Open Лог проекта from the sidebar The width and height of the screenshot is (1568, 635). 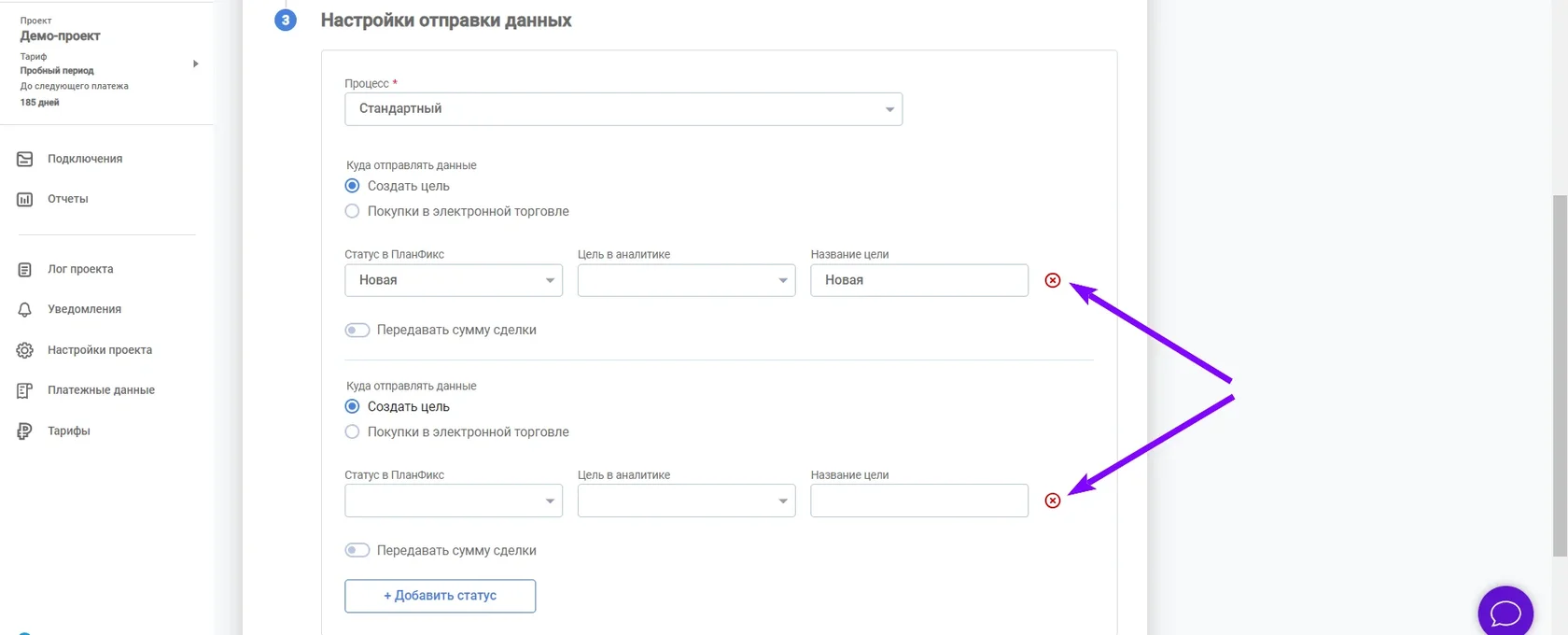pos(80,269)
